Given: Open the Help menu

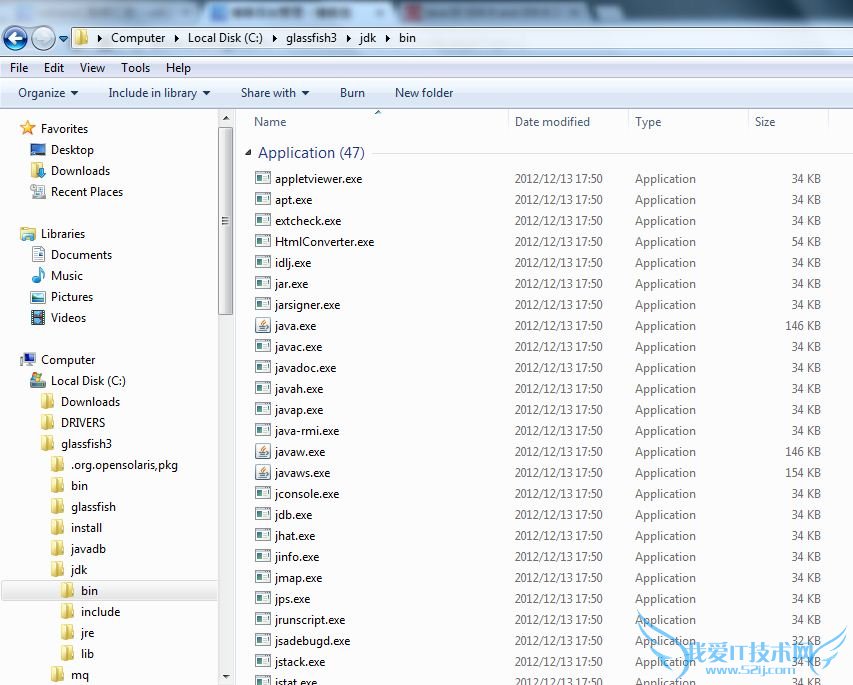Looking at the screenshot, I should coord(178,68).
